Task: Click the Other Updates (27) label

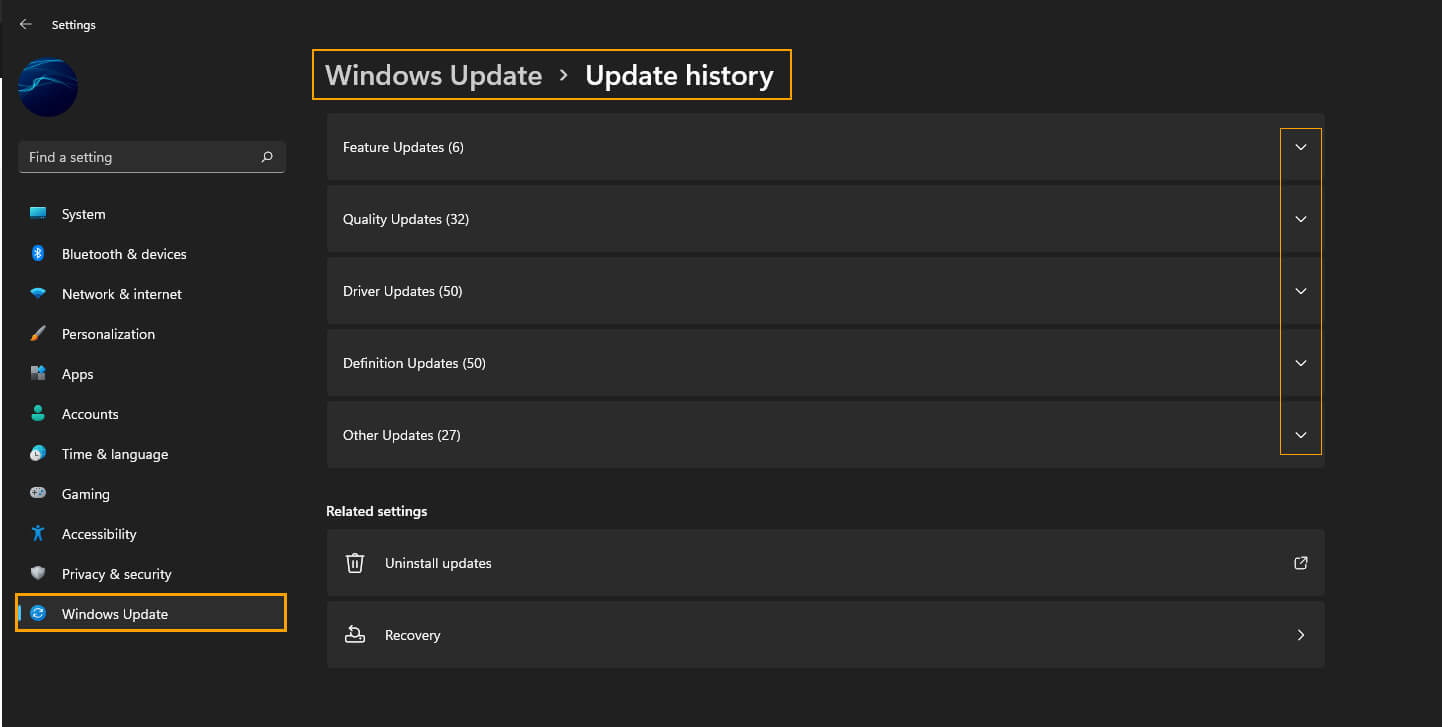Action: pyautogui.click(x=402, y=435)
